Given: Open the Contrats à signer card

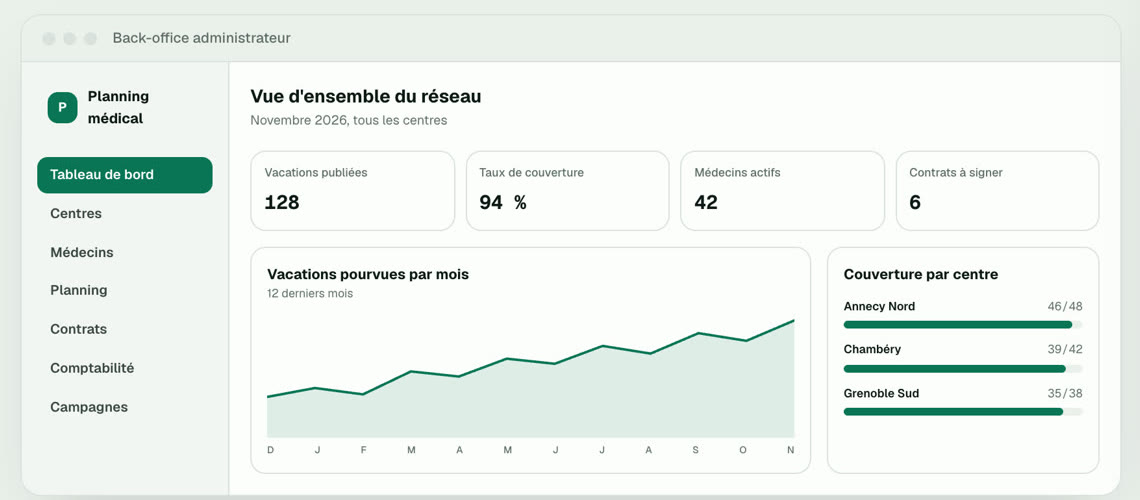Looking at the screenshot, I should (998, 191).
